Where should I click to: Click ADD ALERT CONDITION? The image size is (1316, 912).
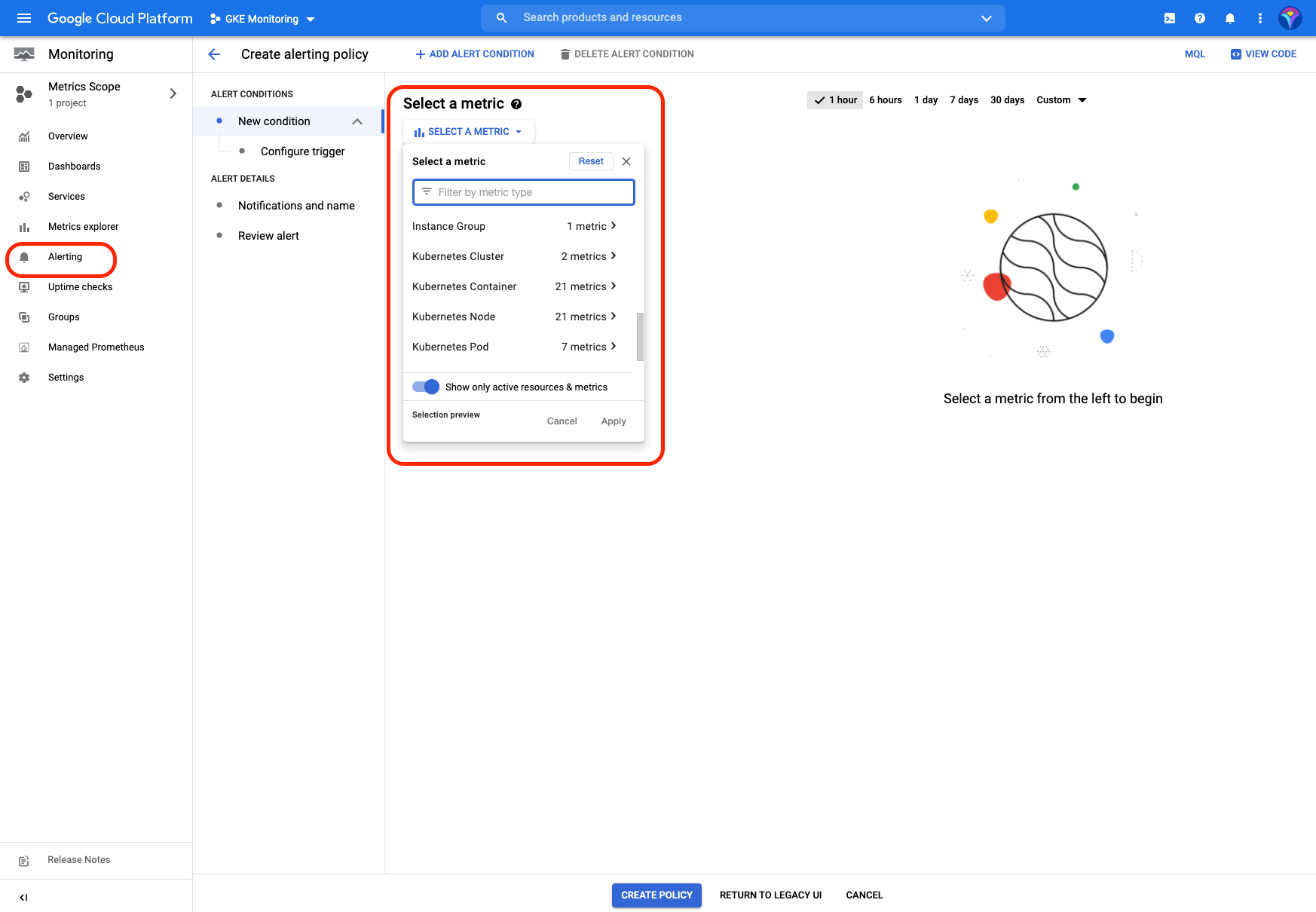475,54
